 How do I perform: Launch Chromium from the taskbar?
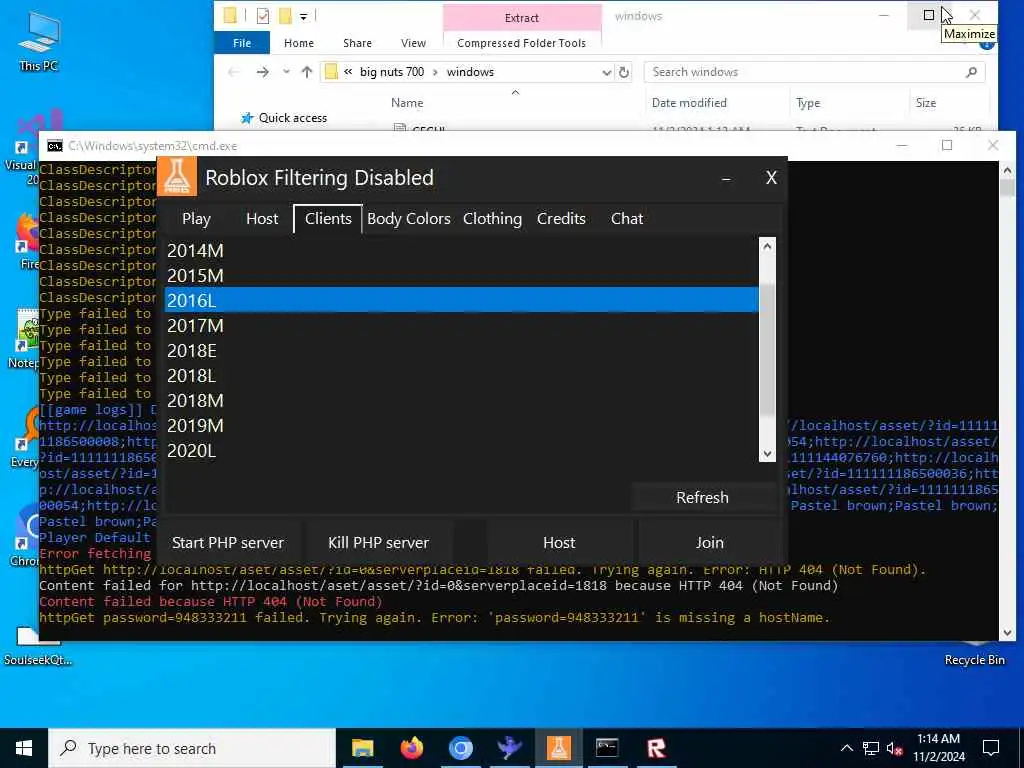pos(460,748)
